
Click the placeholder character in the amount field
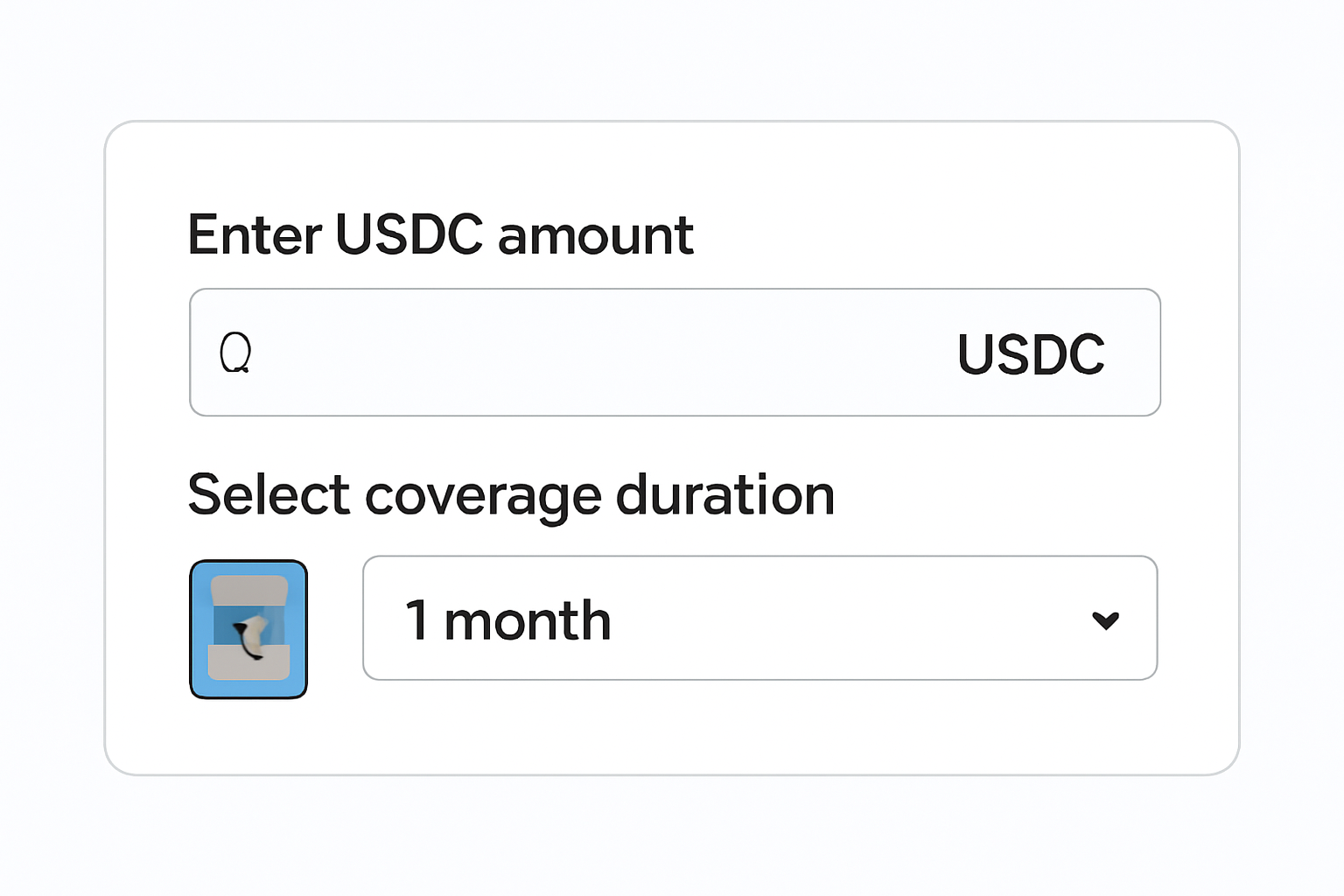point(235,353)
